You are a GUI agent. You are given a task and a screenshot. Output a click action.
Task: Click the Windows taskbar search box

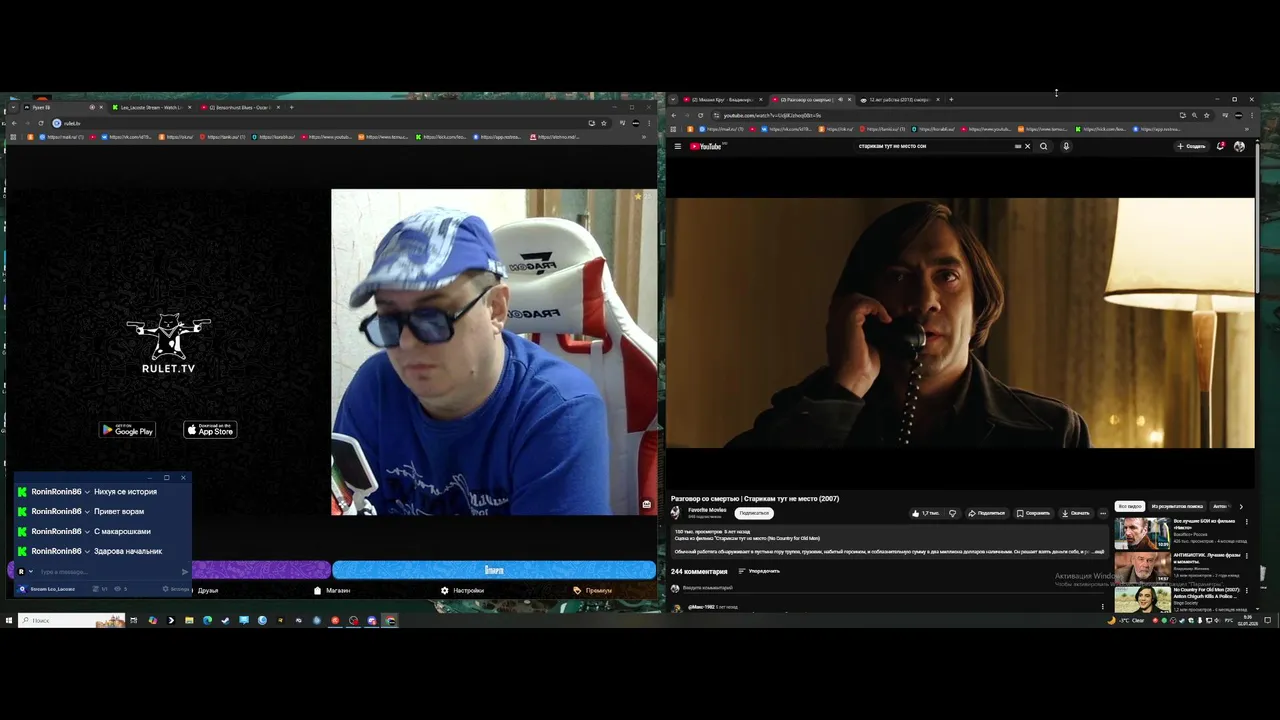tap(70, 620)
